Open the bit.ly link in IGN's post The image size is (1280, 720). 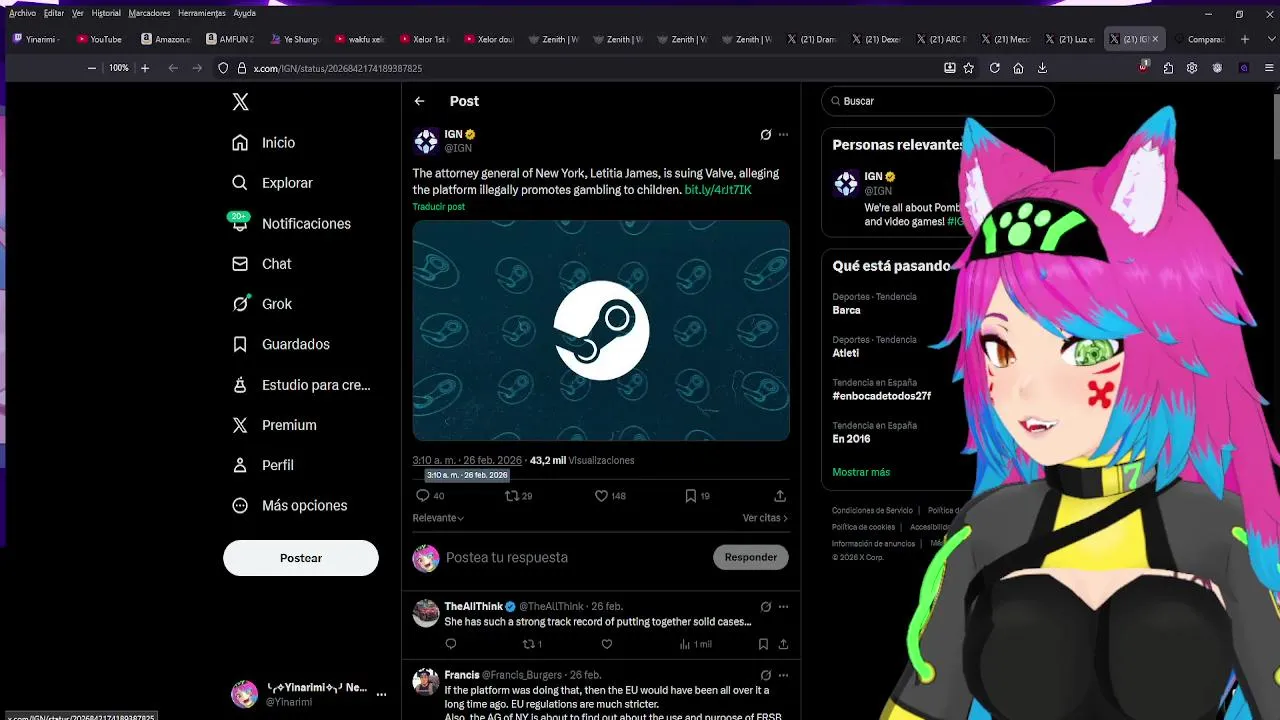tap(718, 190)
